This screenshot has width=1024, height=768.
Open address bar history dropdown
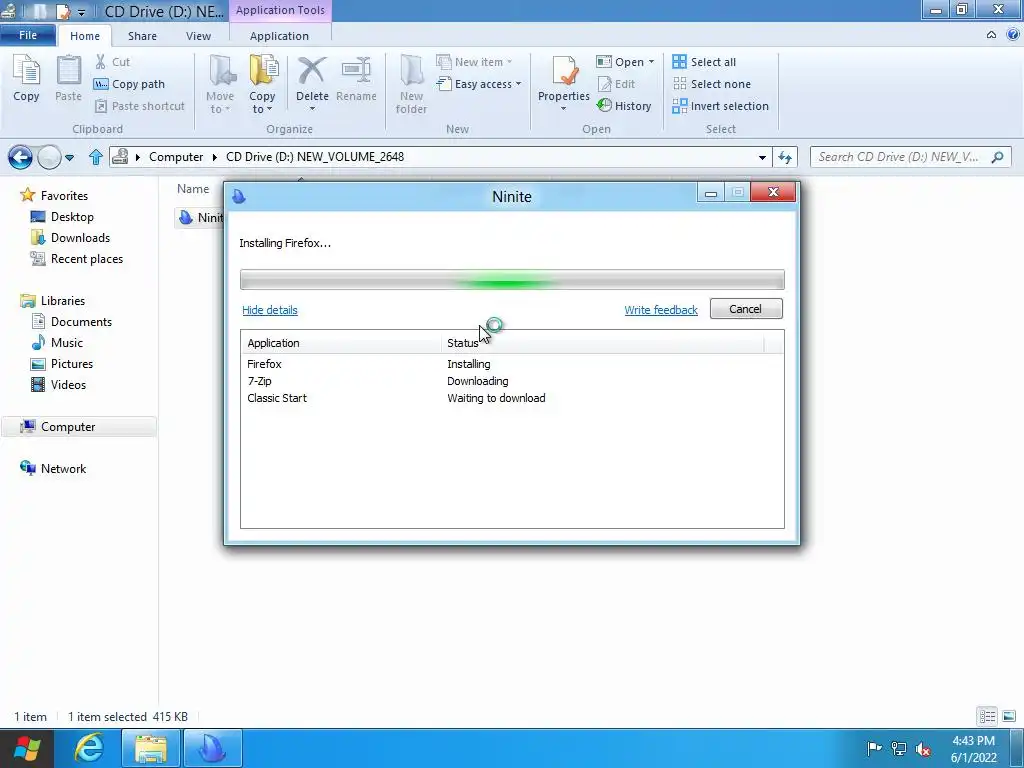(x=762, y=157)
